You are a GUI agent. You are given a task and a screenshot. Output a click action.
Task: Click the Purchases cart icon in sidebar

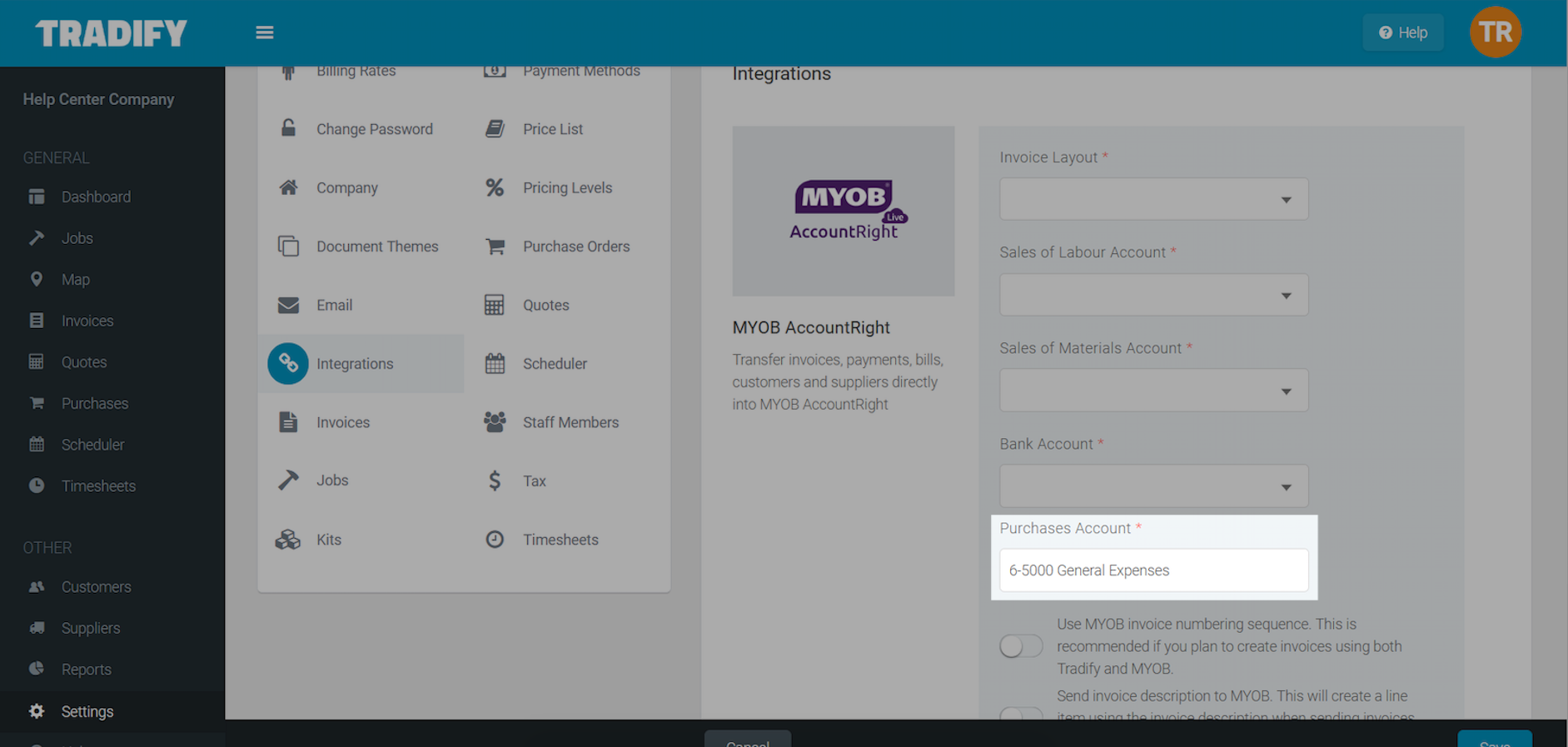point(37,403)
